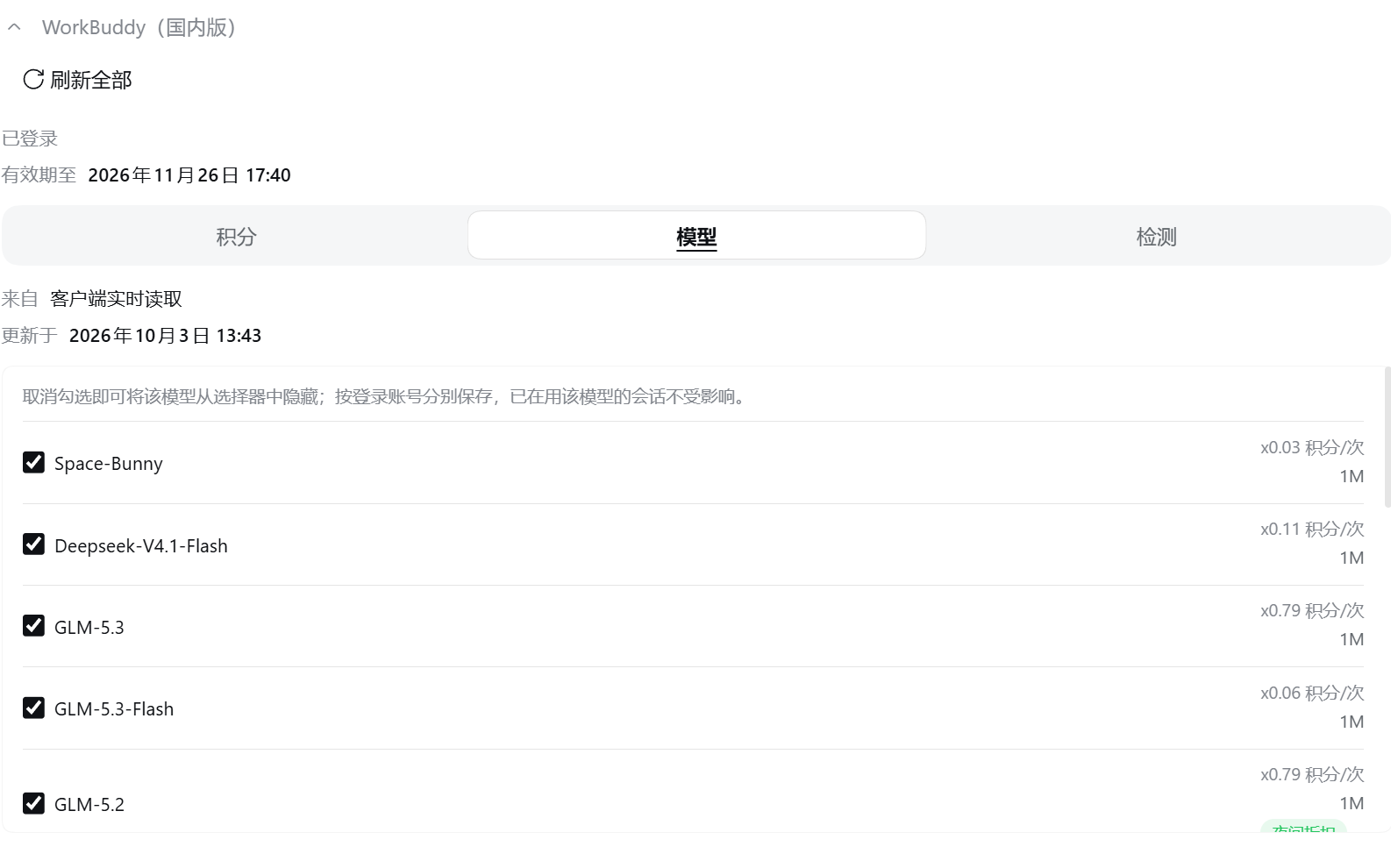
Task: Collapse the WorkBuddy（国内版）section chevron
Action: click(14, 27)
